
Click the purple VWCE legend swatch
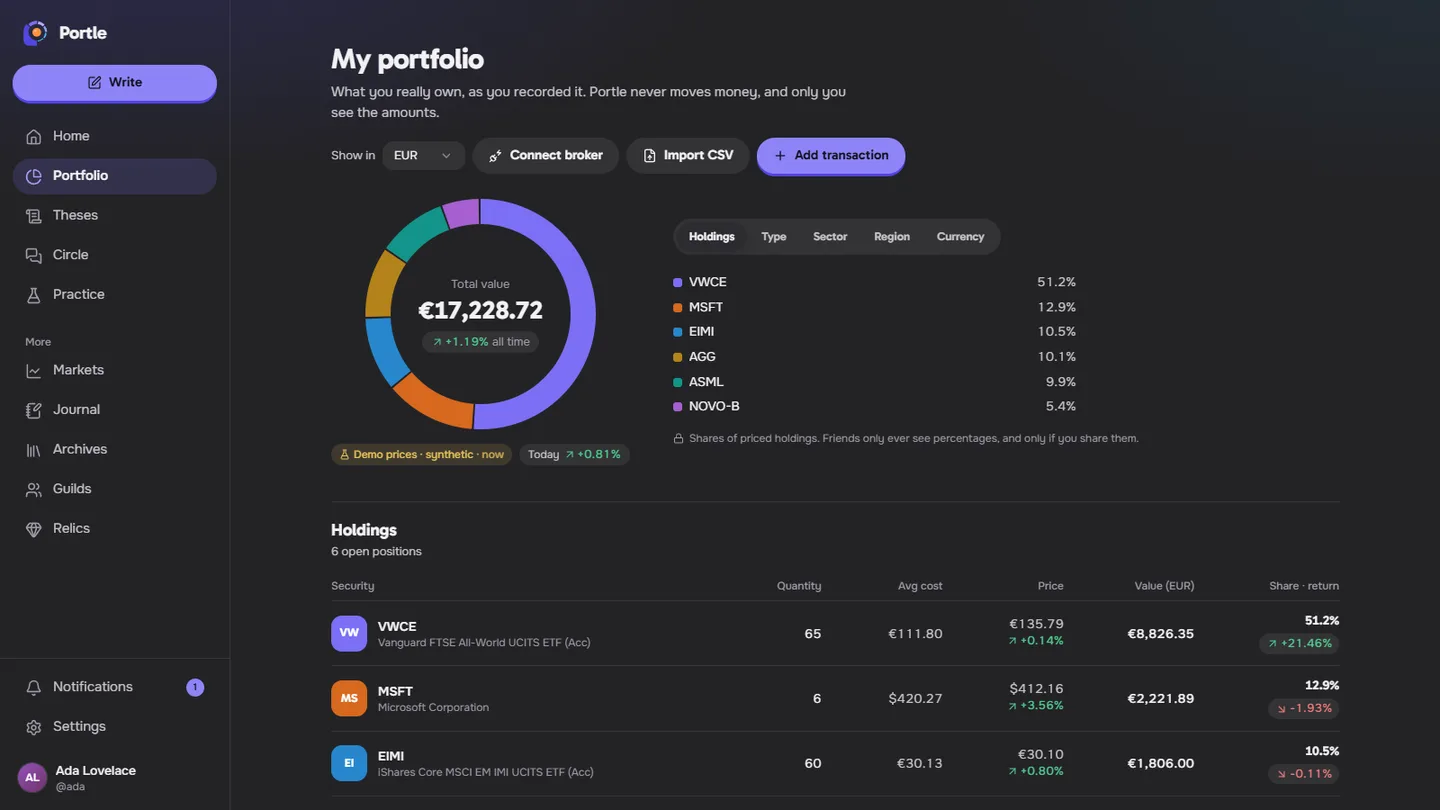[x=678, y=283]
